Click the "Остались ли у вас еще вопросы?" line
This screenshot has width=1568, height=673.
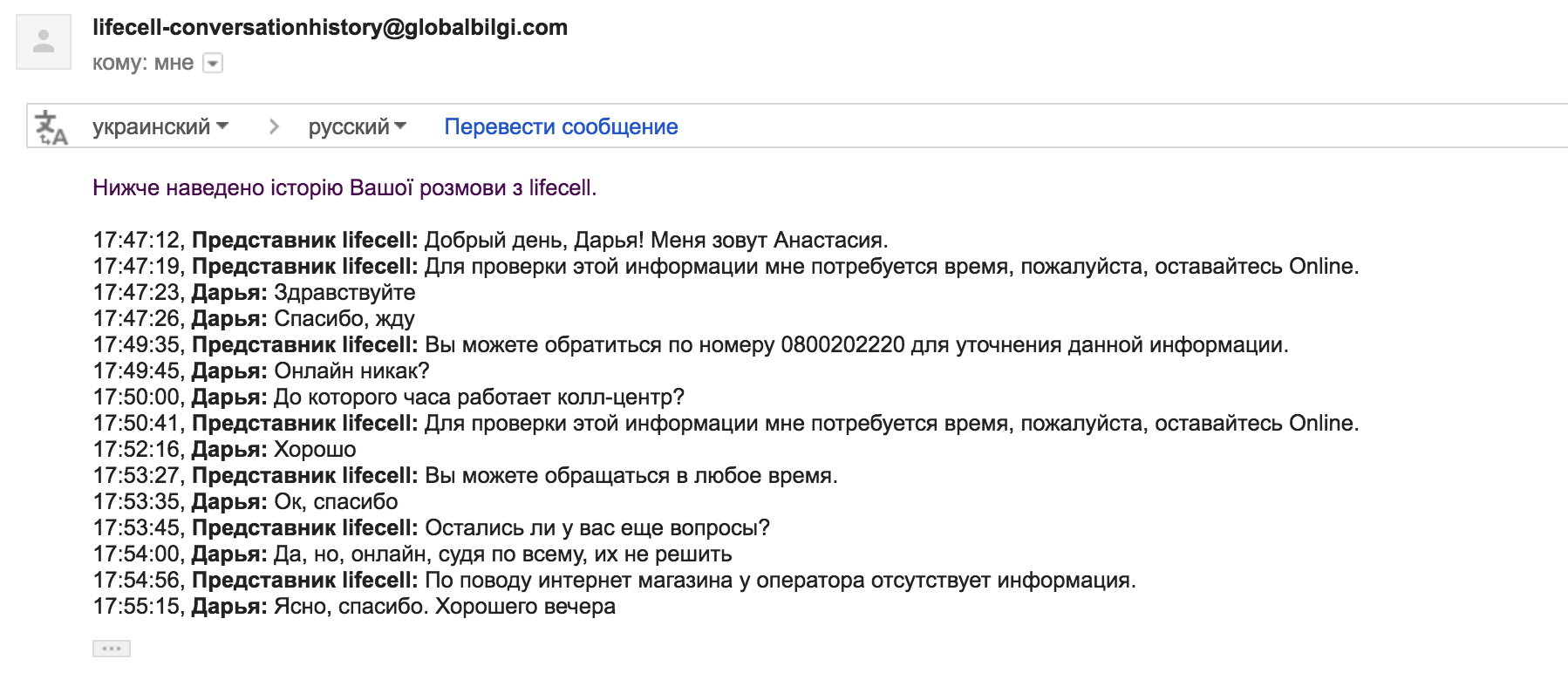point(597,528)
